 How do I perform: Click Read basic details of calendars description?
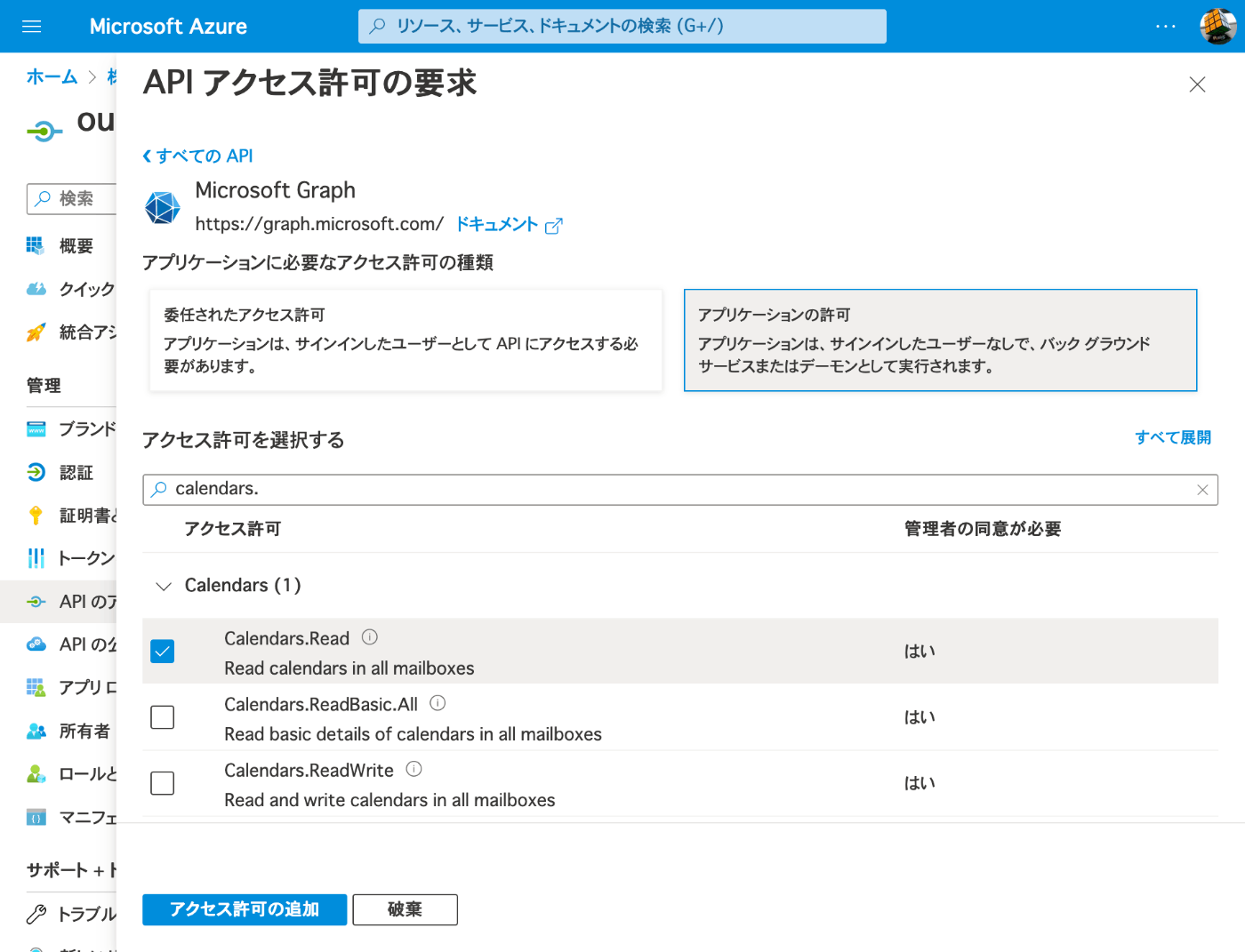coord(413,734)
